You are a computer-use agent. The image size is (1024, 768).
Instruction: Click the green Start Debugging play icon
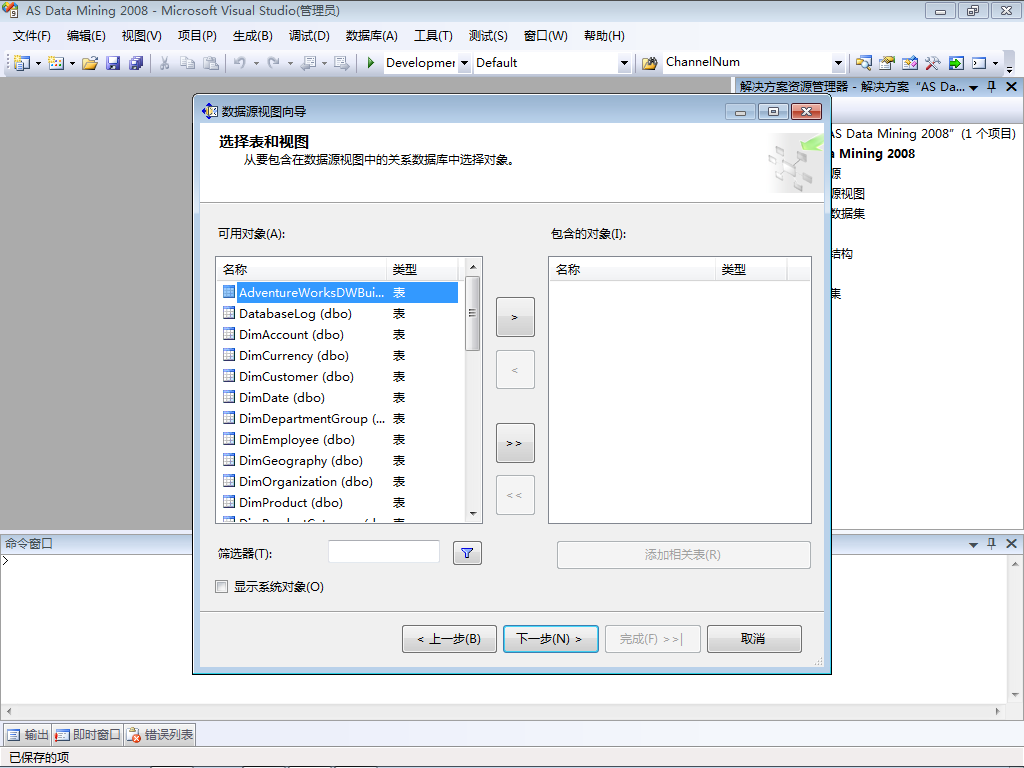370,63
